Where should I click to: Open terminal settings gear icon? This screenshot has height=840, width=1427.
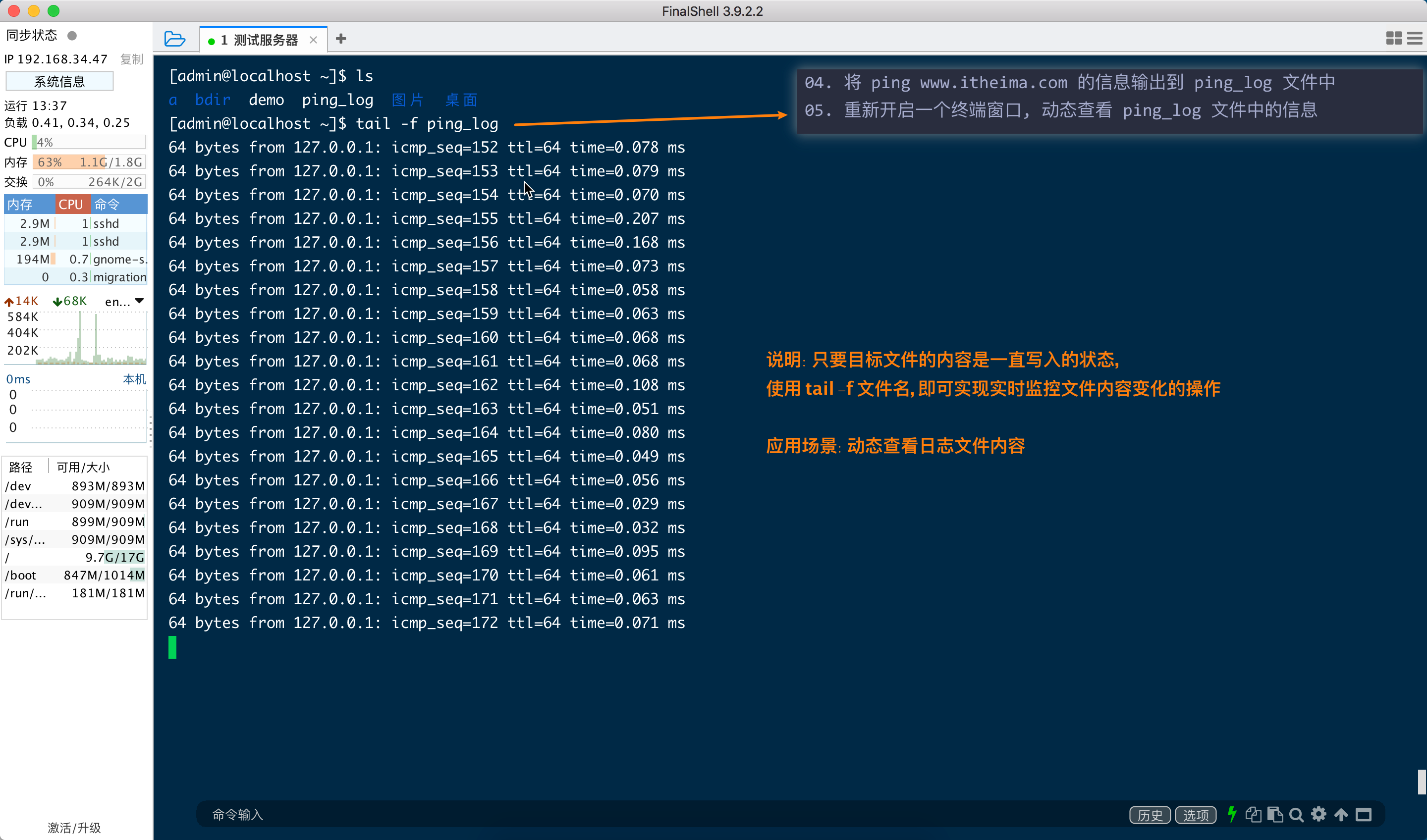(x=1319, y=815)
